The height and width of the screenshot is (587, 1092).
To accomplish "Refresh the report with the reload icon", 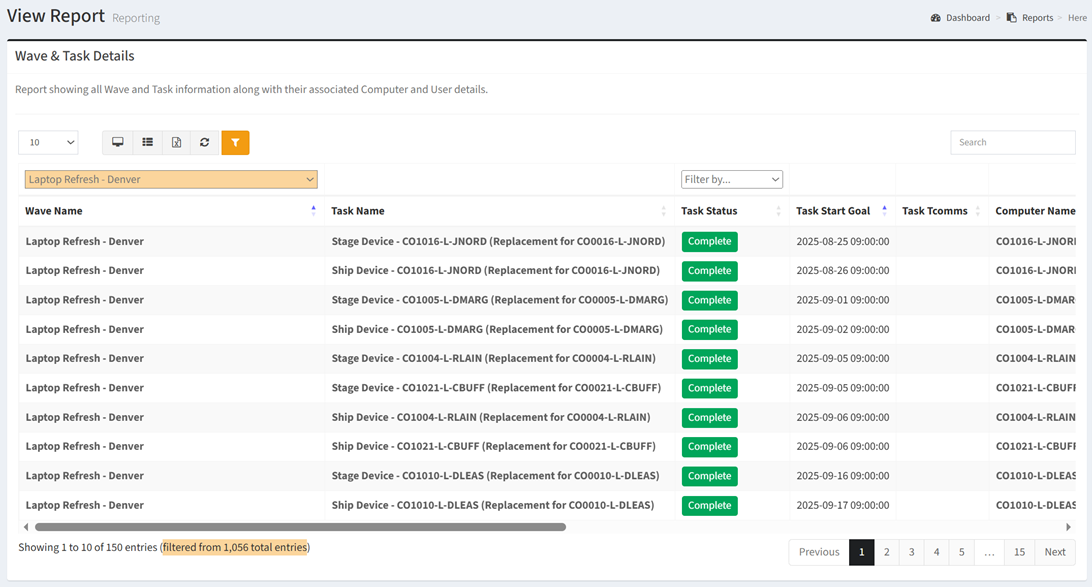I will coord(205,143).
